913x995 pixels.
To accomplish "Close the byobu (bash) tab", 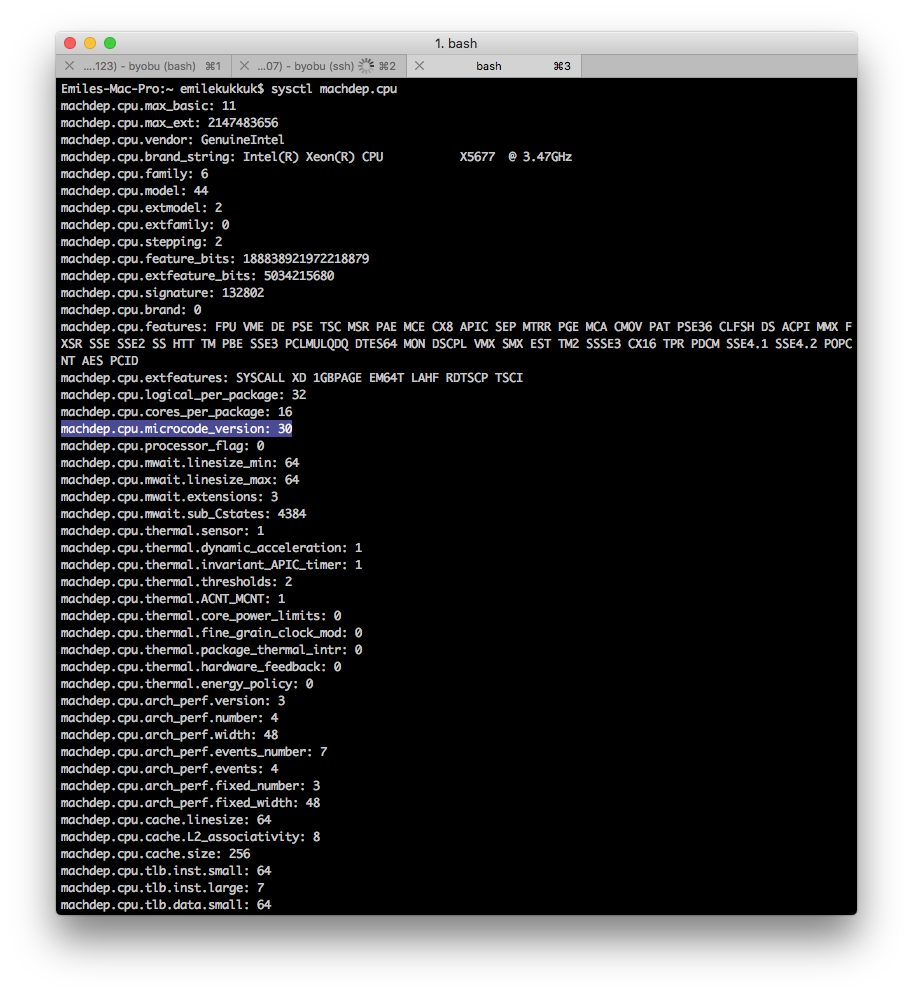I will [70, 66].
